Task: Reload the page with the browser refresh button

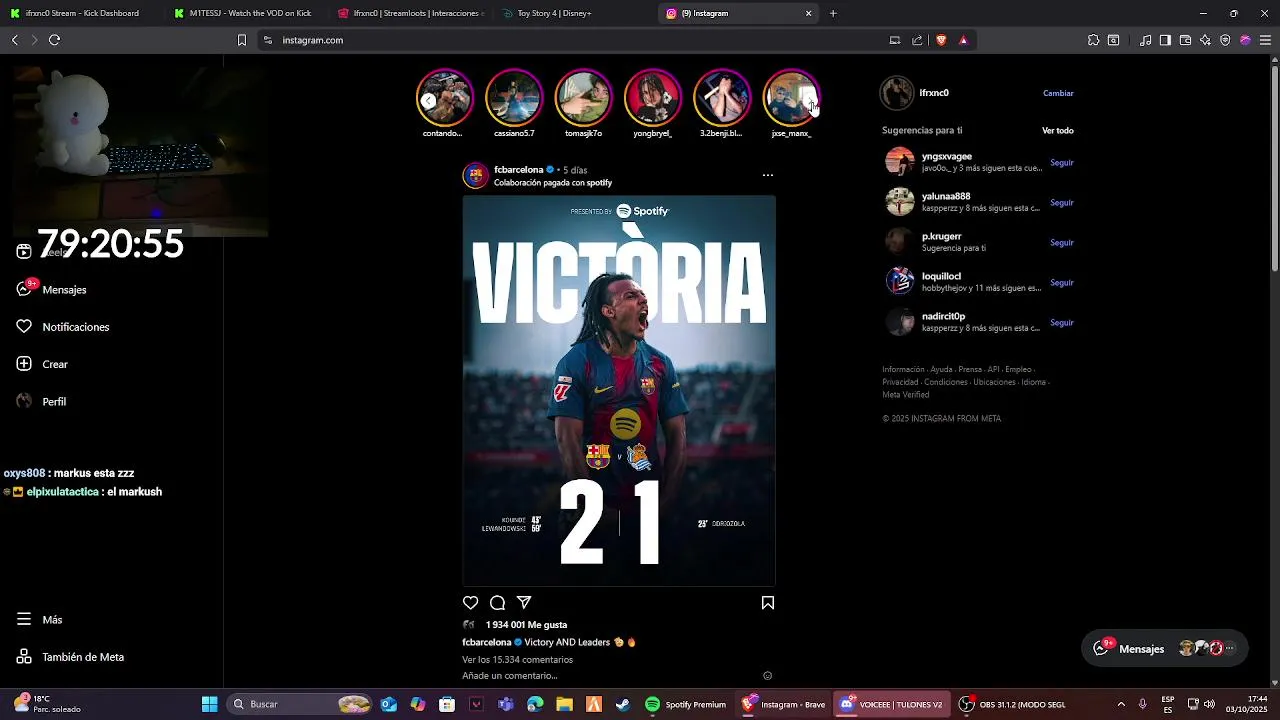Action: (54, 40)
